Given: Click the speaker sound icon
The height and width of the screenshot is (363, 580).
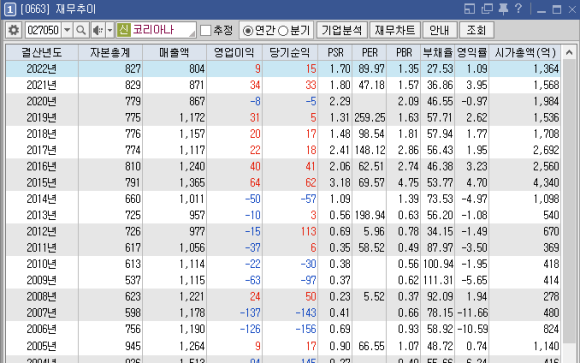Looking at the screenshot, I should coord(98,30).
